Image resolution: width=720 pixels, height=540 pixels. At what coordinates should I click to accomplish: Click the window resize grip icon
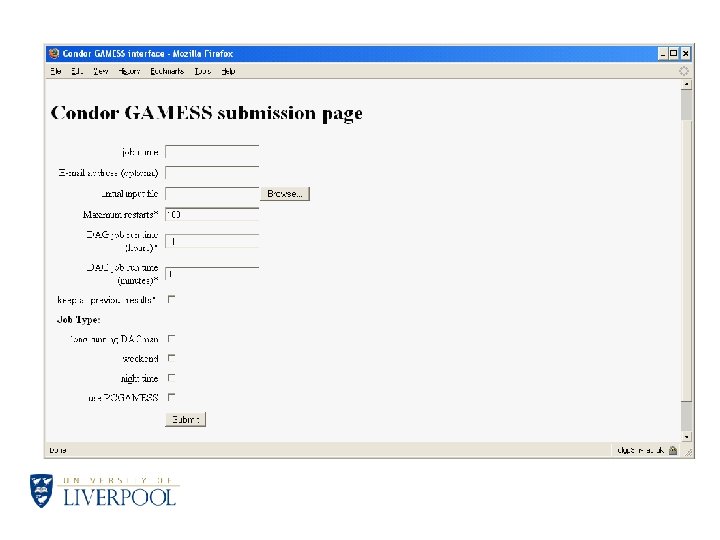point(688,452)
